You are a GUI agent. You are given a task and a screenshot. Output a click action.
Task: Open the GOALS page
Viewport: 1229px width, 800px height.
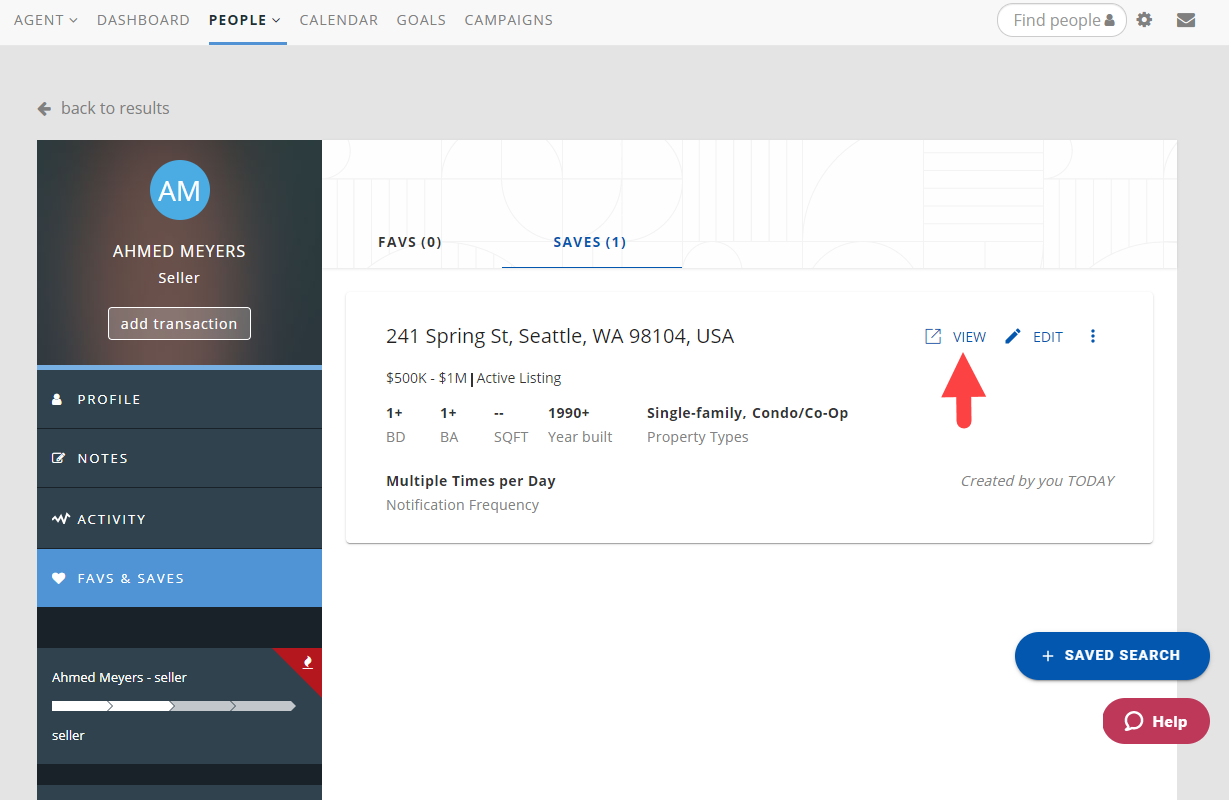click(x=421, y=20)
